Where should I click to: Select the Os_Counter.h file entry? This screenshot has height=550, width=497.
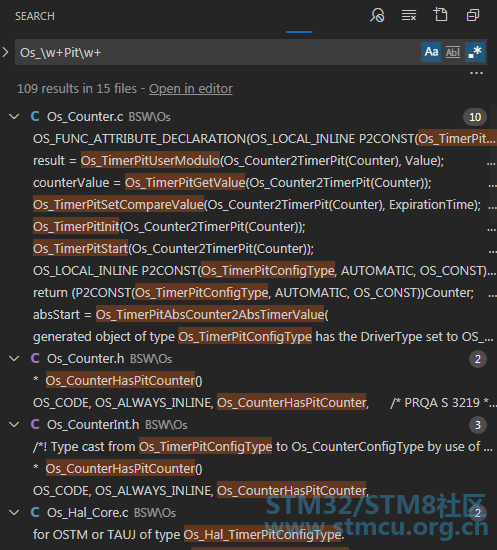click(85, 359)
